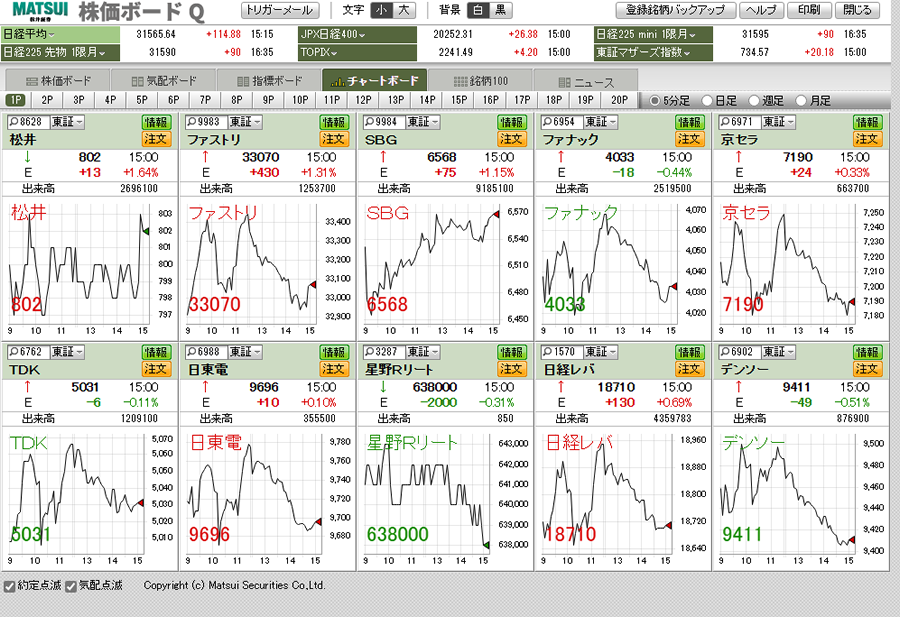
Task: Click the search icon in the 1570 日経レバ panel
Action: click(547, 351)
